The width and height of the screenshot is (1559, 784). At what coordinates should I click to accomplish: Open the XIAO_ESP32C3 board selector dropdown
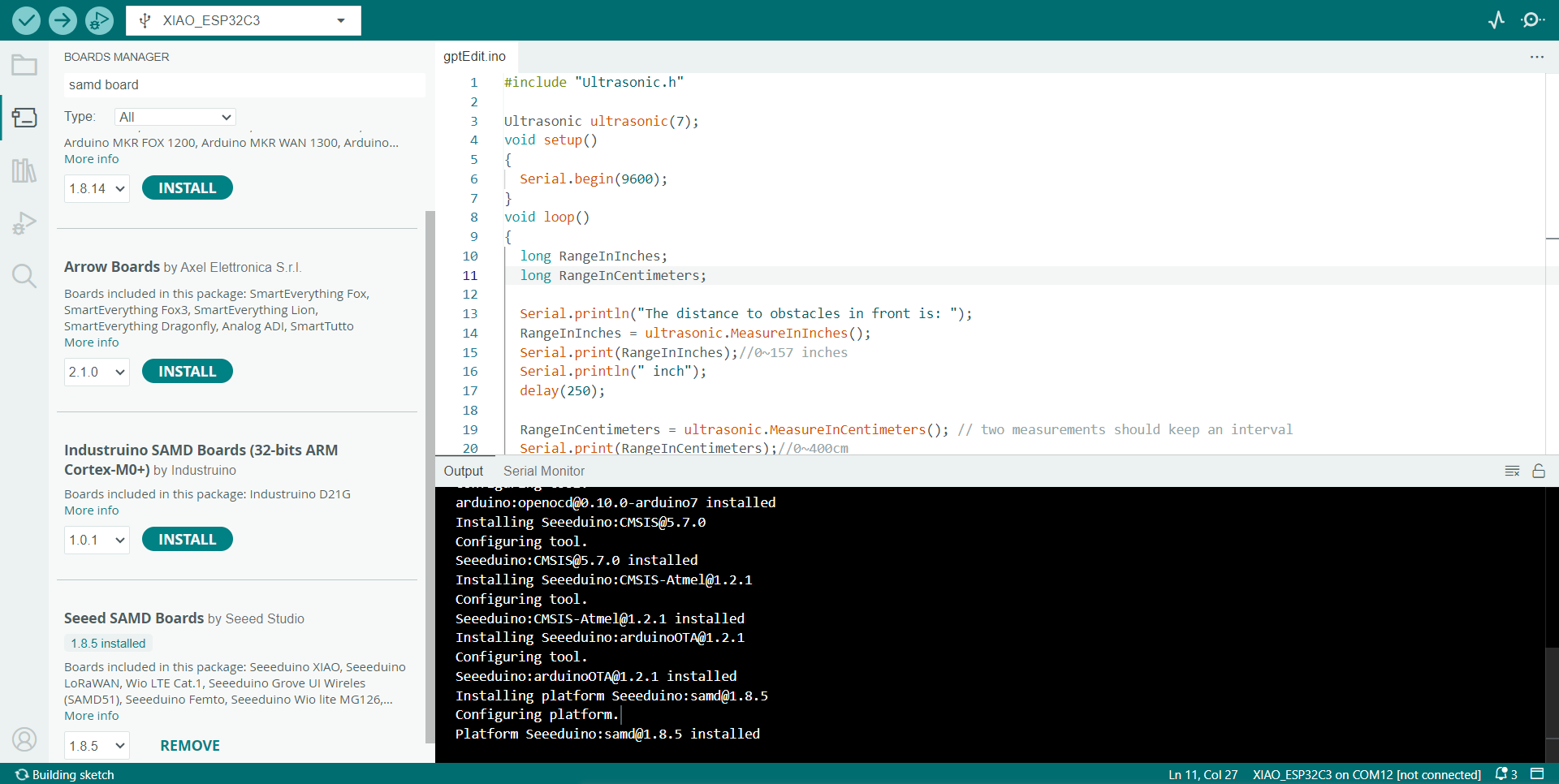pos(244,20)
